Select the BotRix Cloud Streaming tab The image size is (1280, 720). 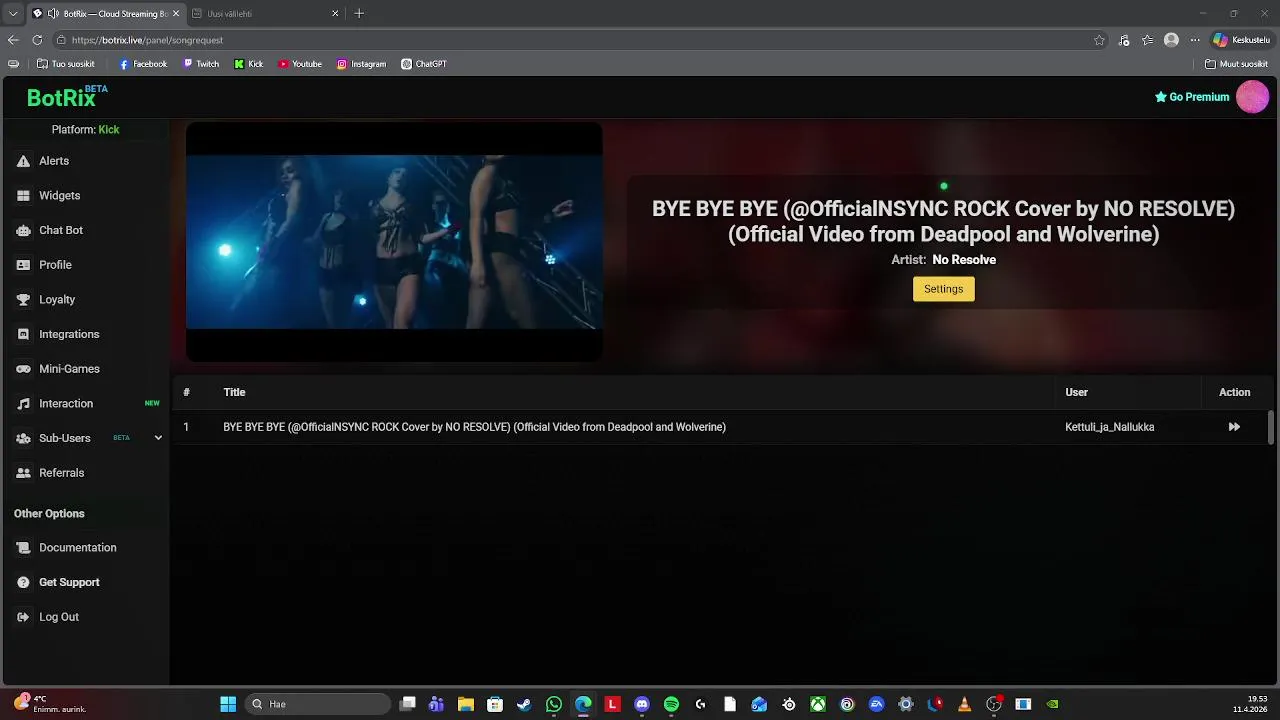pos(105,14)
